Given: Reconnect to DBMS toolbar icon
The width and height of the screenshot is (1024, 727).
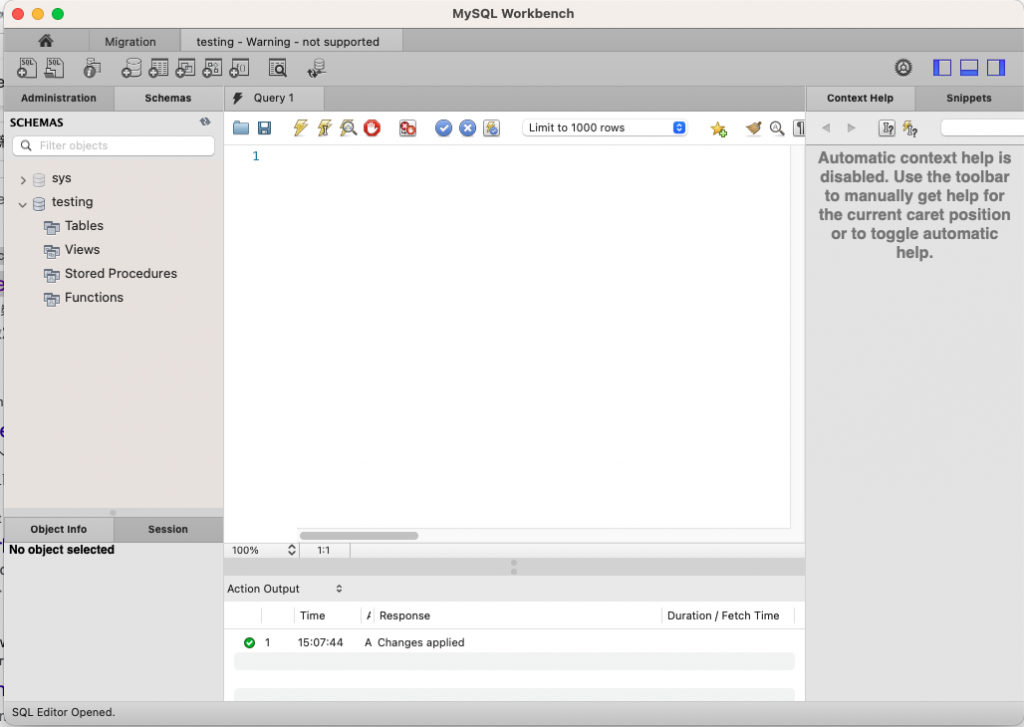Looking at the screenshot, I should [x=317, y=68].
